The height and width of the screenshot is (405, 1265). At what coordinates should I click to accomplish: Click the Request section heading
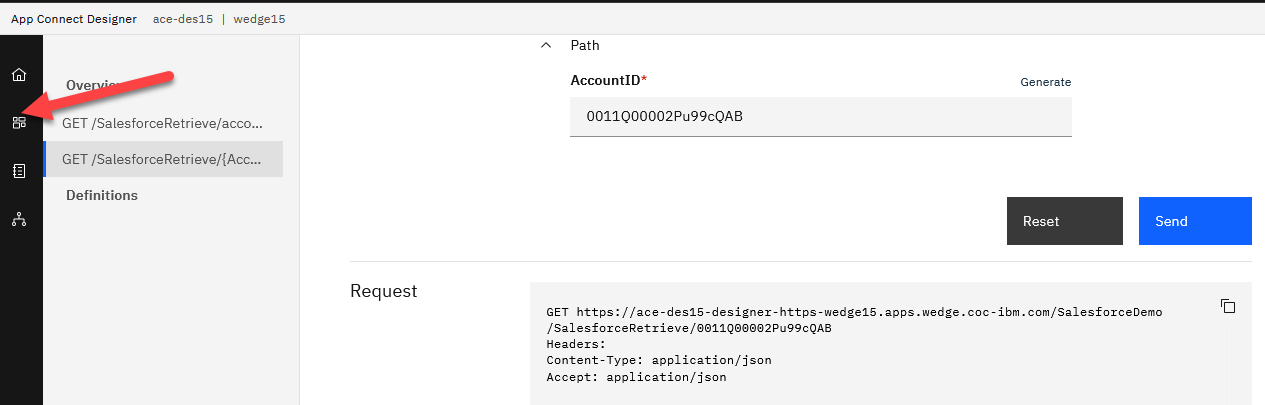pos(384,291)
